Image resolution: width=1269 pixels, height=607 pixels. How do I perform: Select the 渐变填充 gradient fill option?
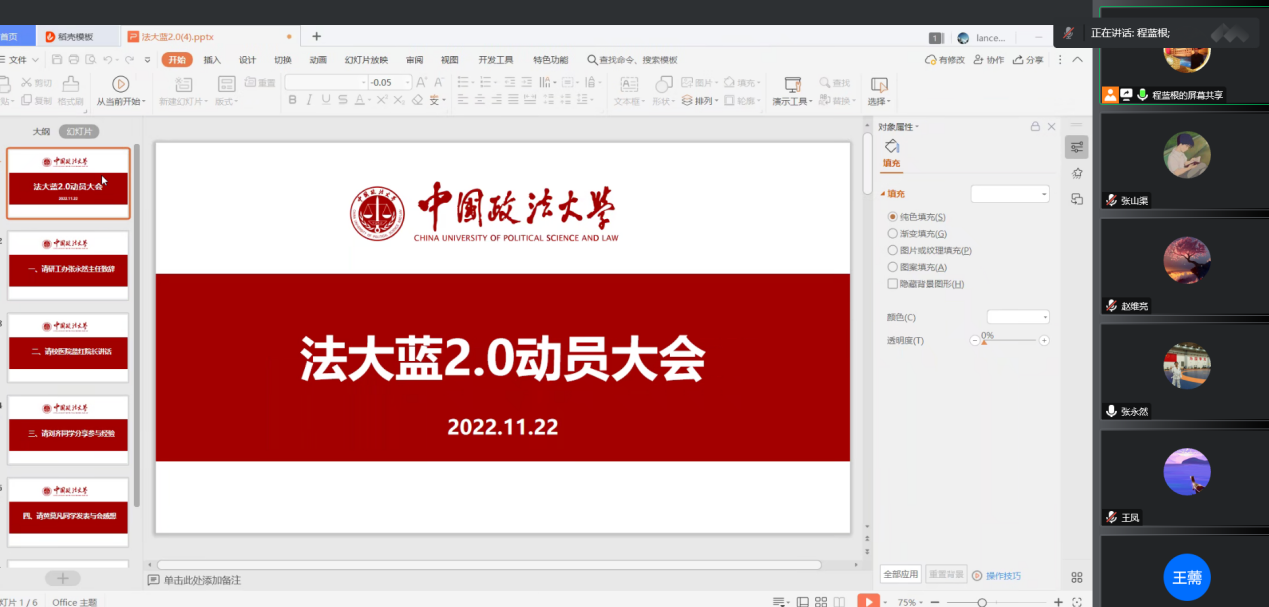(893, 234)
